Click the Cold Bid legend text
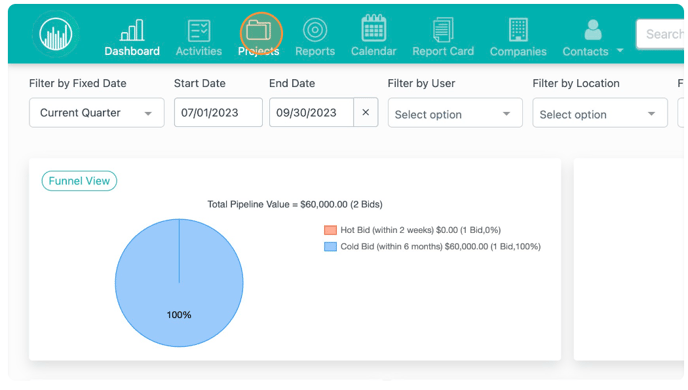Screen dimensions: 688x390 click(441, 247)
